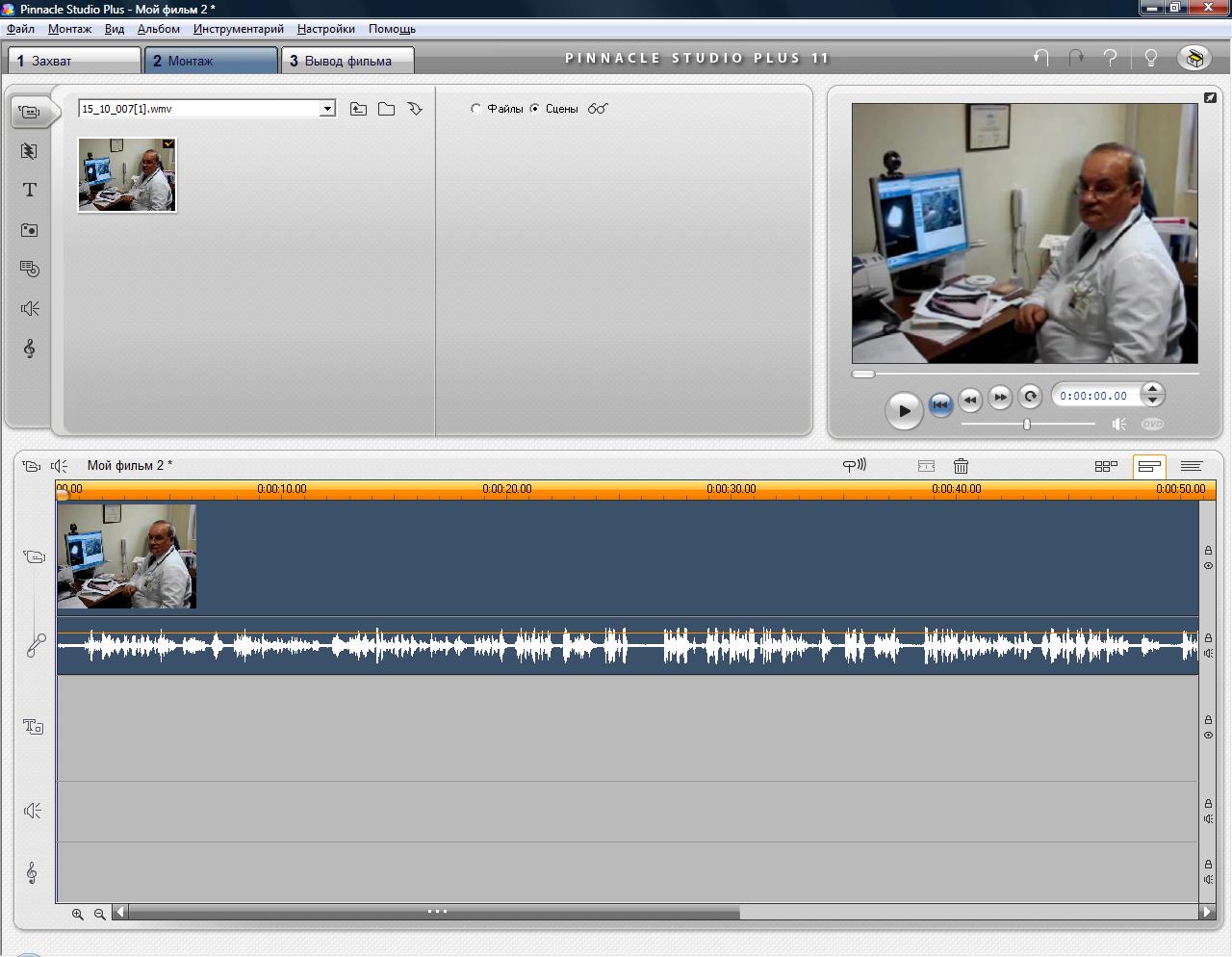Switch to the 1 Захват tab

coord(75,61)
